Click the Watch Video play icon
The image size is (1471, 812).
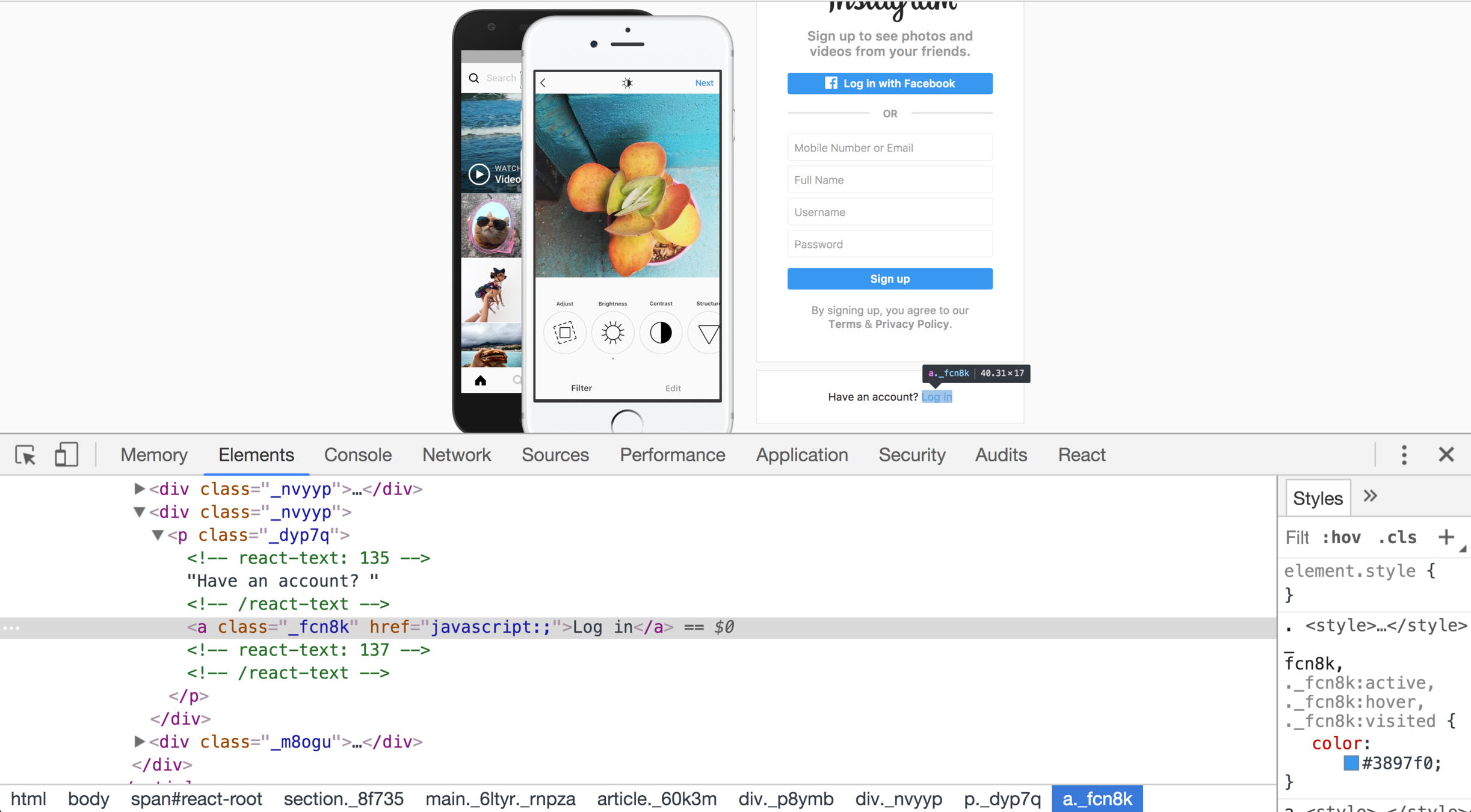tap(479, 174)
